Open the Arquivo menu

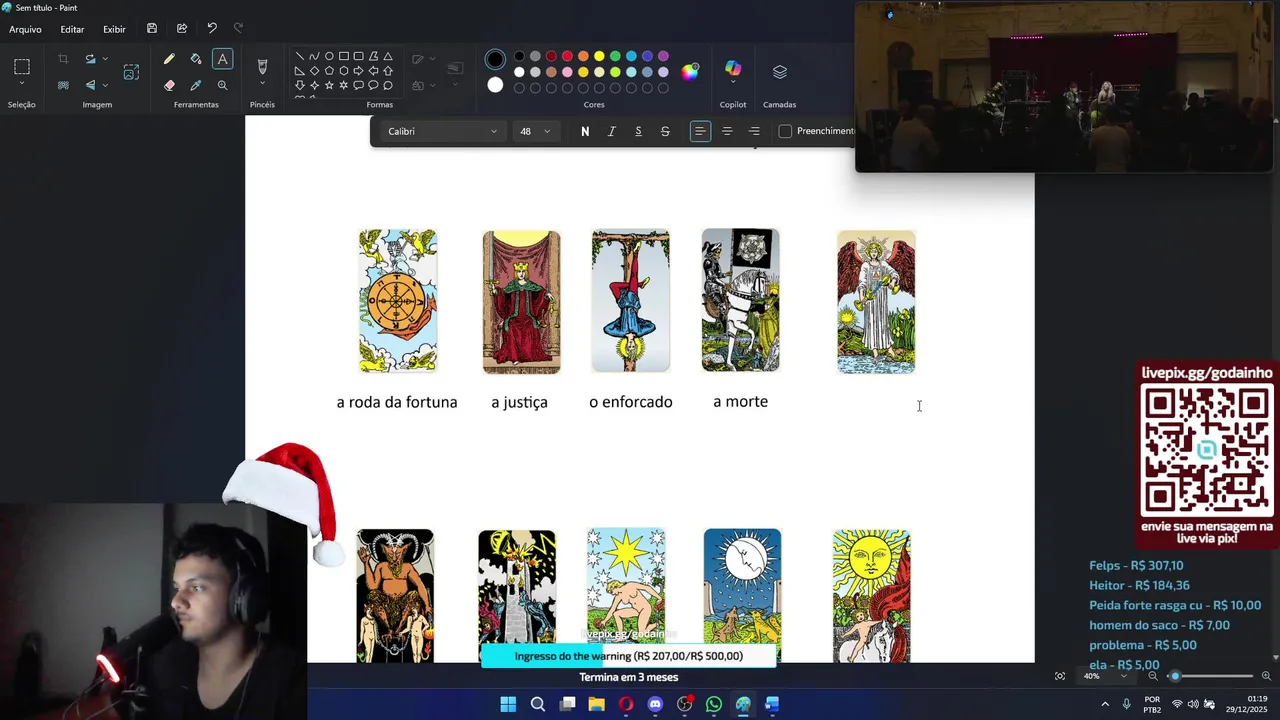[25, 29]
